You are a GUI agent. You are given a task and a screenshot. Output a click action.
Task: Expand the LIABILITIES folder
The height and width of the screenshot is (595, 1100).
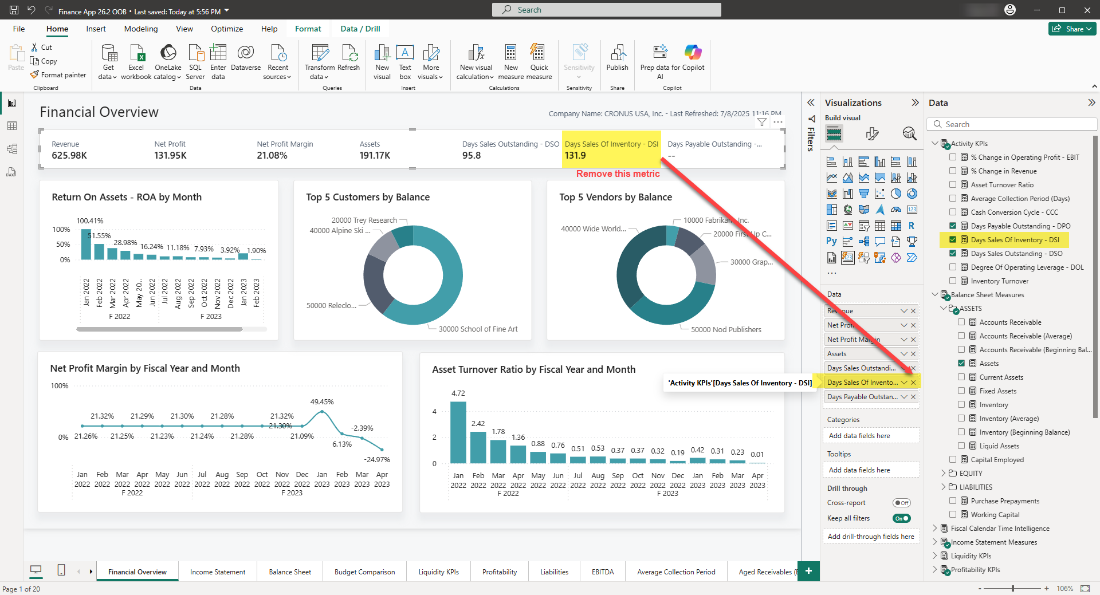(944, 487)
